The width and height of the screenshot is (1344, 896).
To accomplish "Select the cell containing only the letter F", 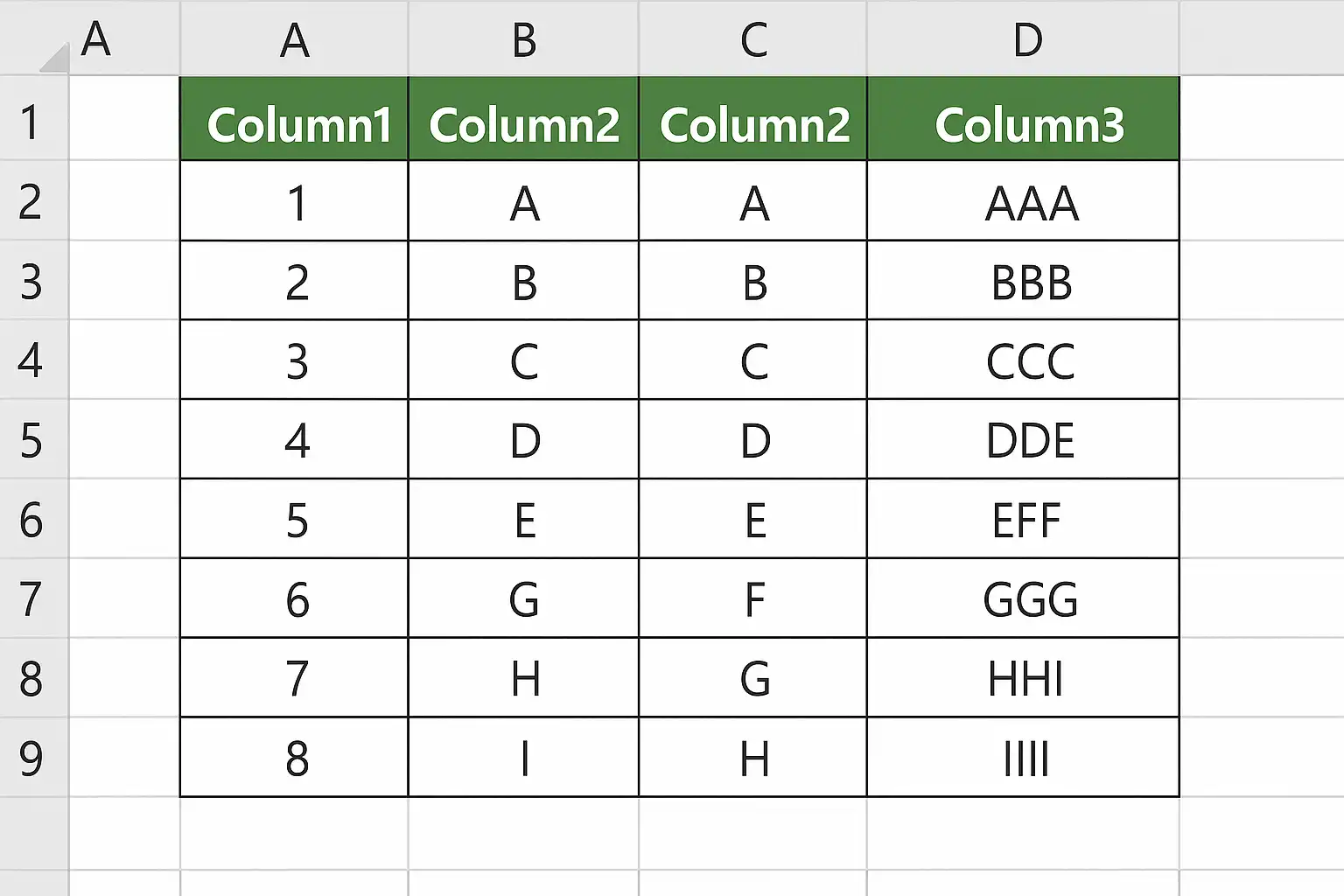I will coord(753,598).
